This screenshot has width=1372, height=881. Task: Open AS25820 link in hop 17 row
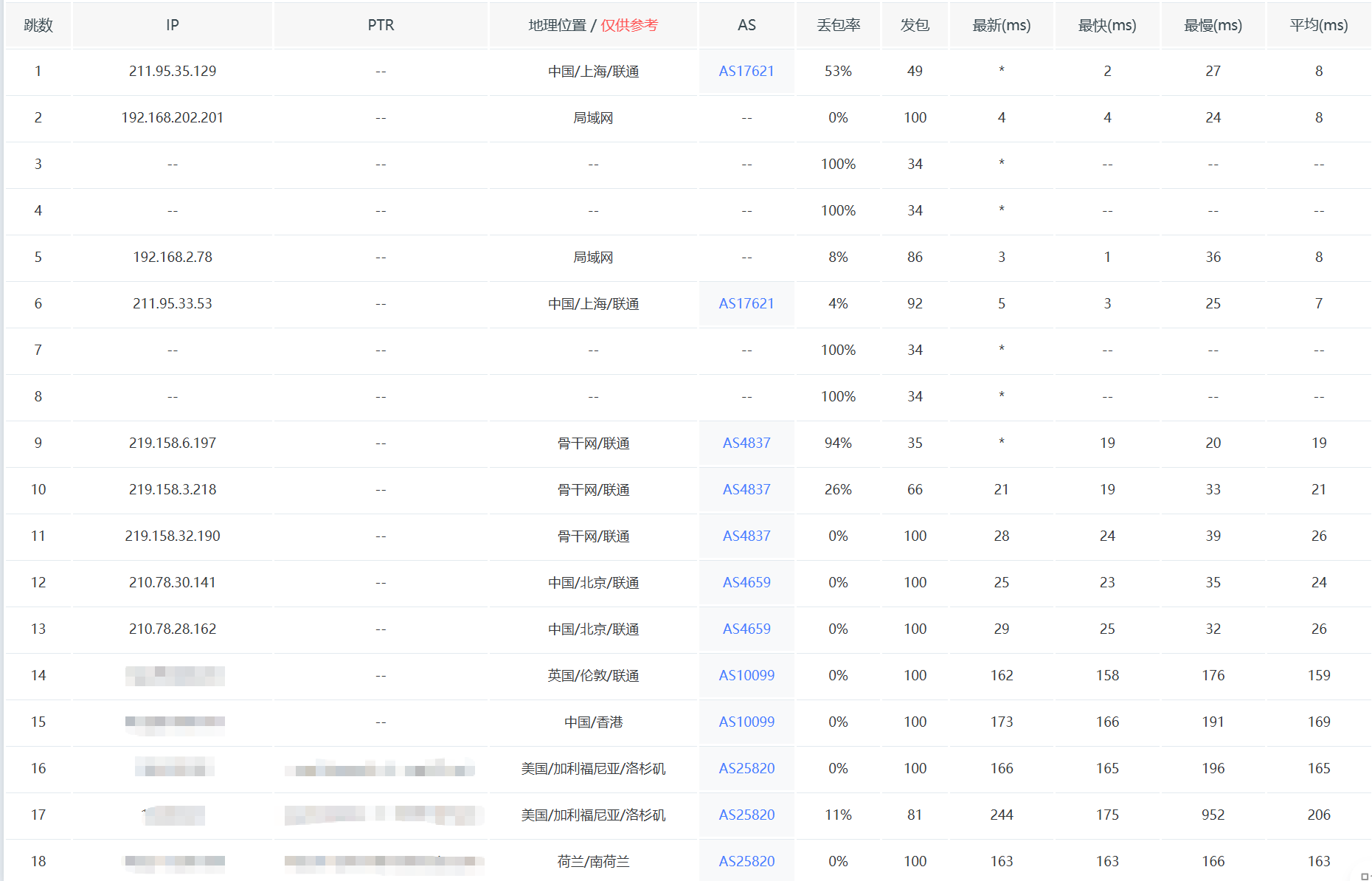(746, 815)
